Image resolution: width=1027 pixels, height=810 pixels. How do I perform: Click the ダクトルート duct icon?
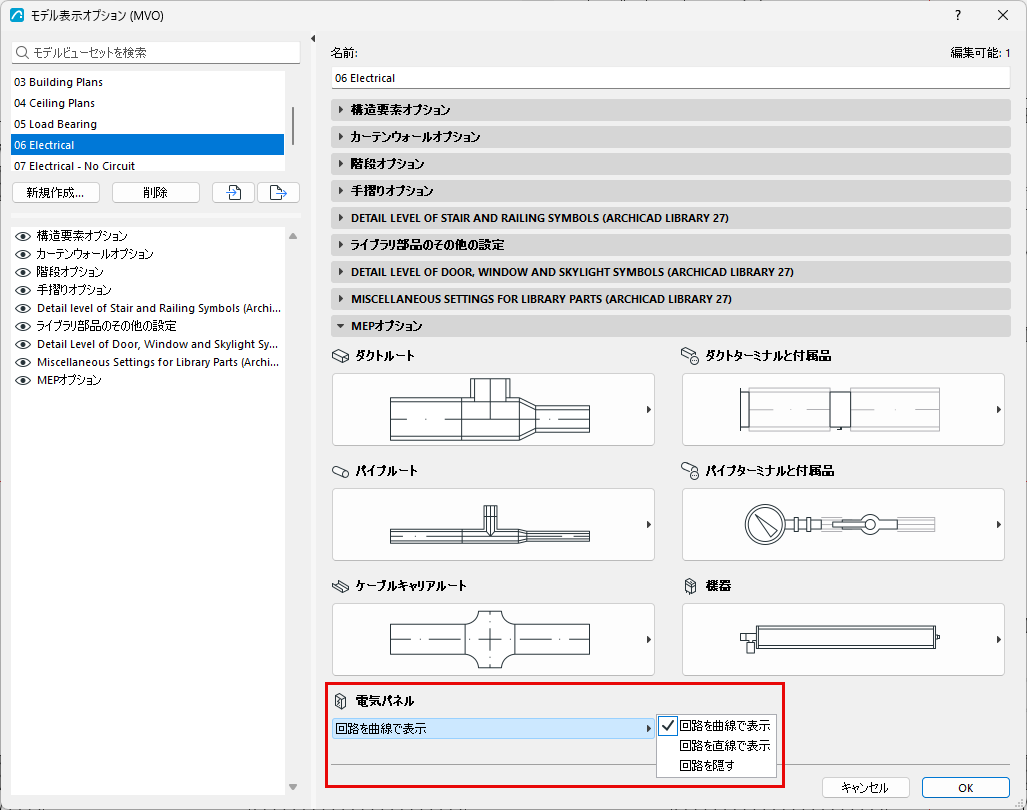pyautogui.click(x=341, y=356)
